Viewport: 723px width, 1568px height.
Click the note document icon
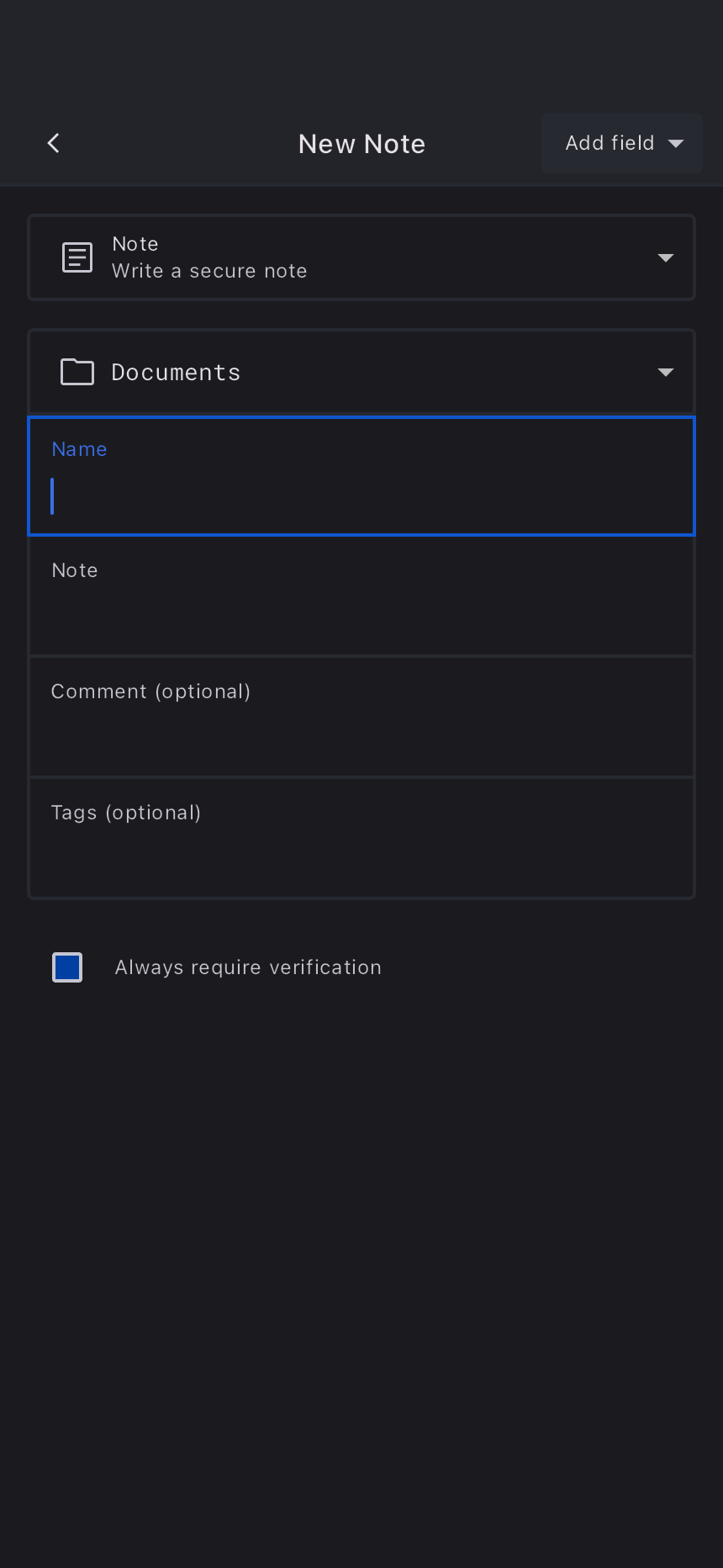tap(77, 257)
